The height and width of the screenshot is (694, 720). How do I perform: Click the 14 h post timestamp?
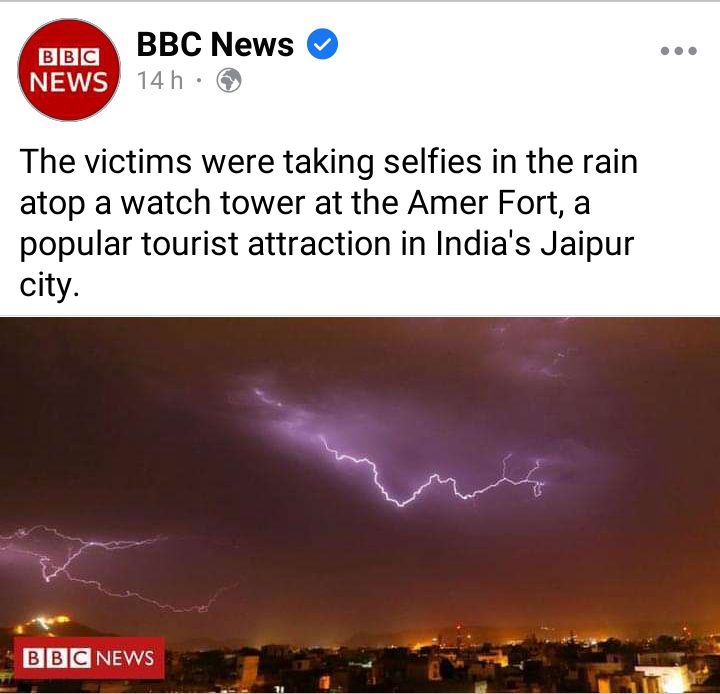click(x=160, y=81)
